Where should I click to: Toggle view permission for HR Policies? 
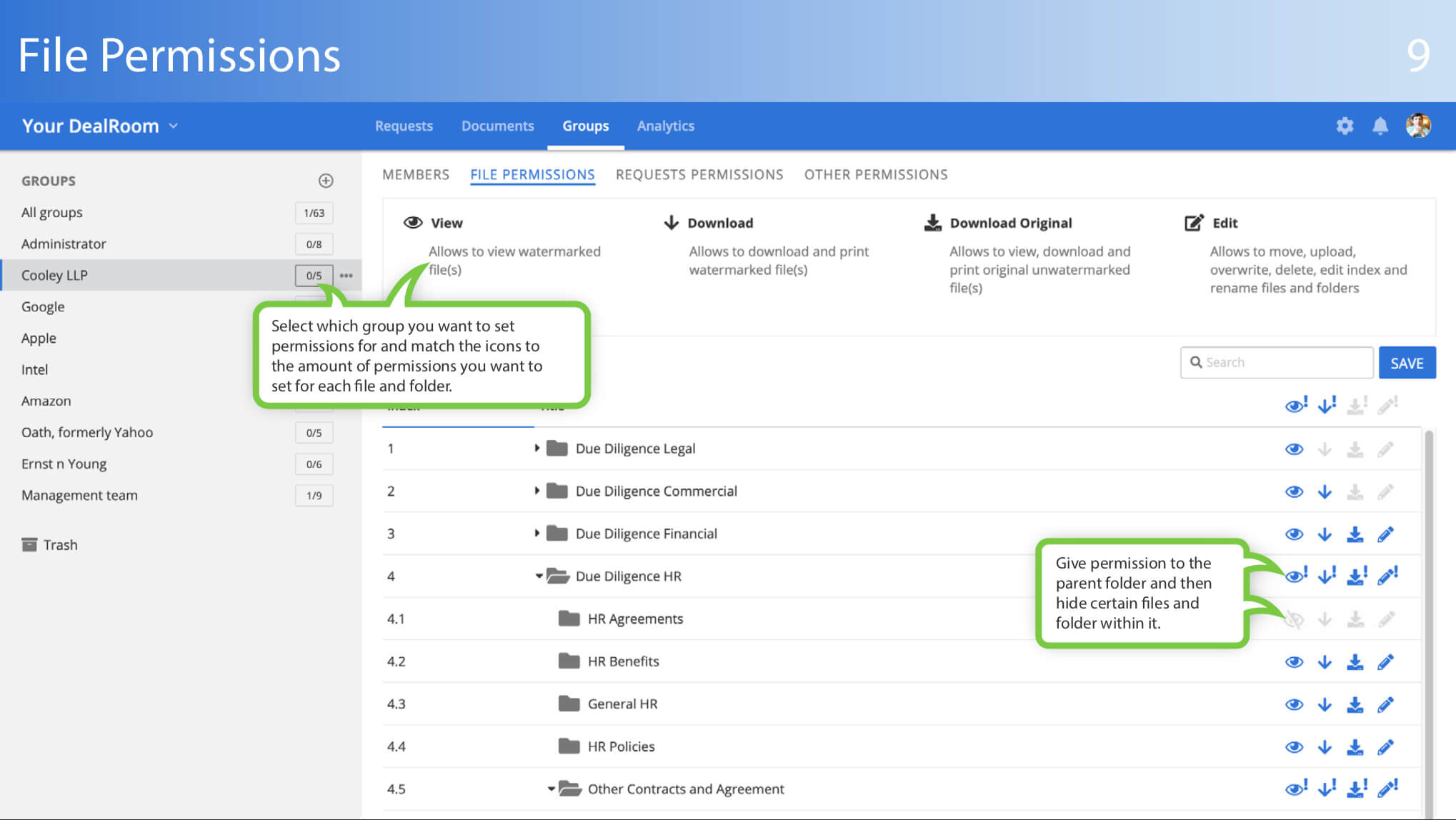[1294, 747]
